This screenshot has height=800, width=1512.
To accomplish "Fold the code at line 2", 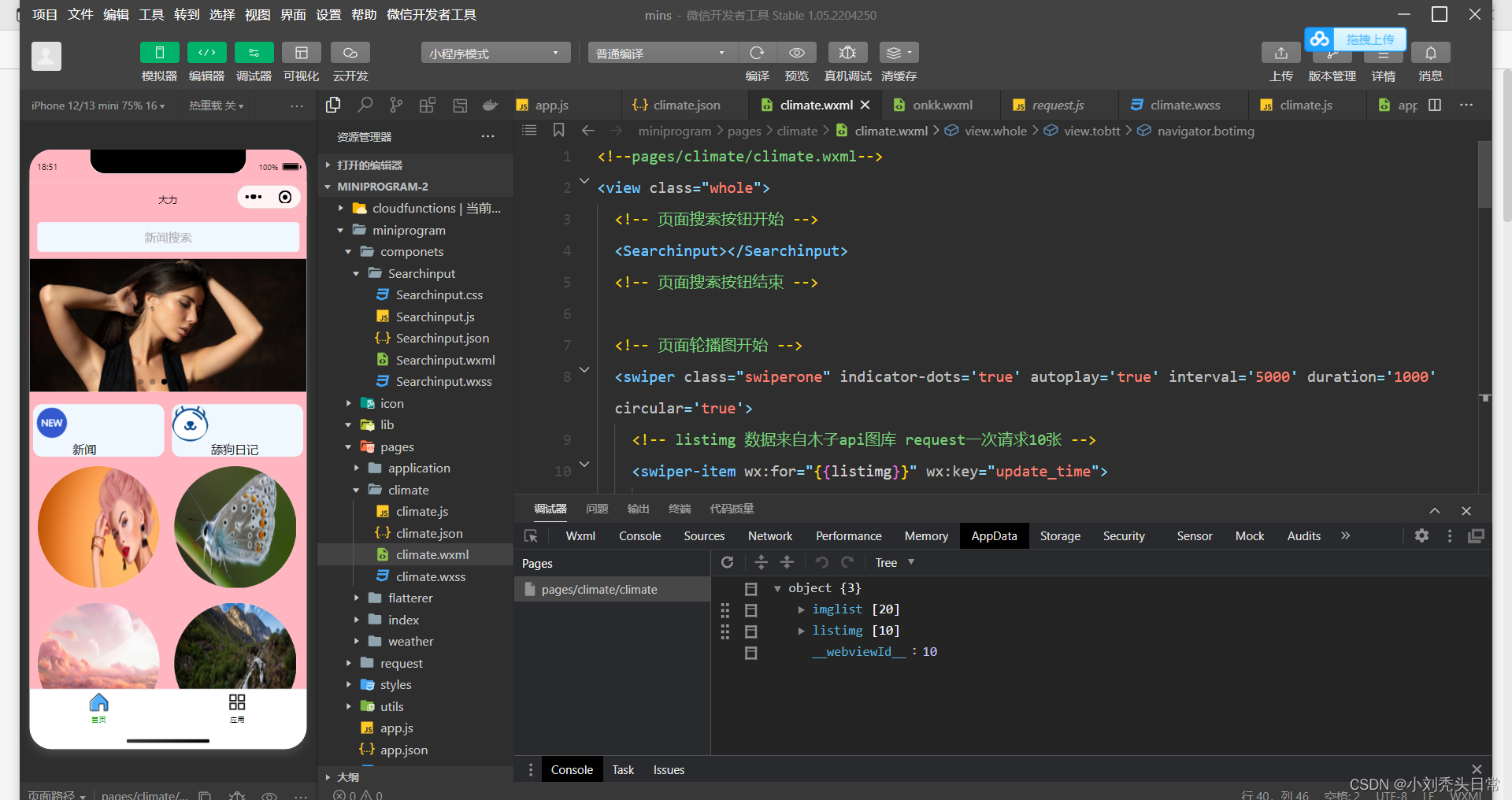I will click(584, 180).
